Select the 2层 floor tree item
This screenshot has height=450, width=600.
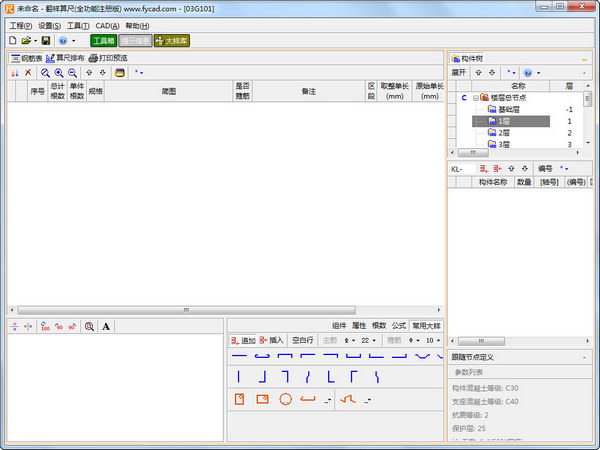pyautogui.click(x=504, y=133)
